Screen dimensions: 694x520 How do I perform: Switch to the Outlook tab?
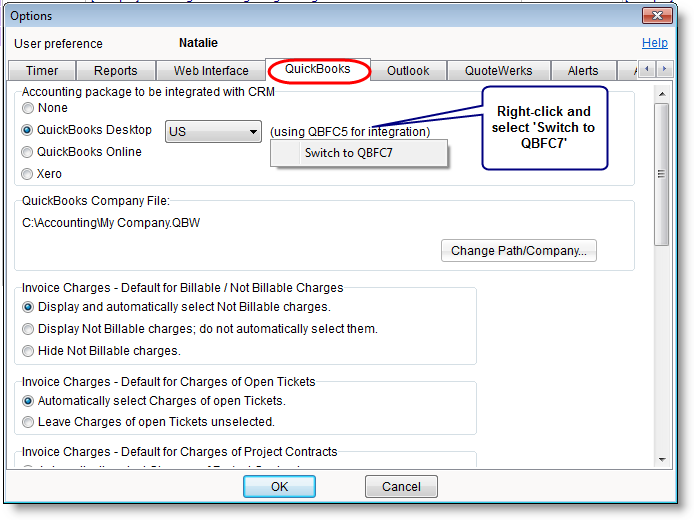point(408,71)
